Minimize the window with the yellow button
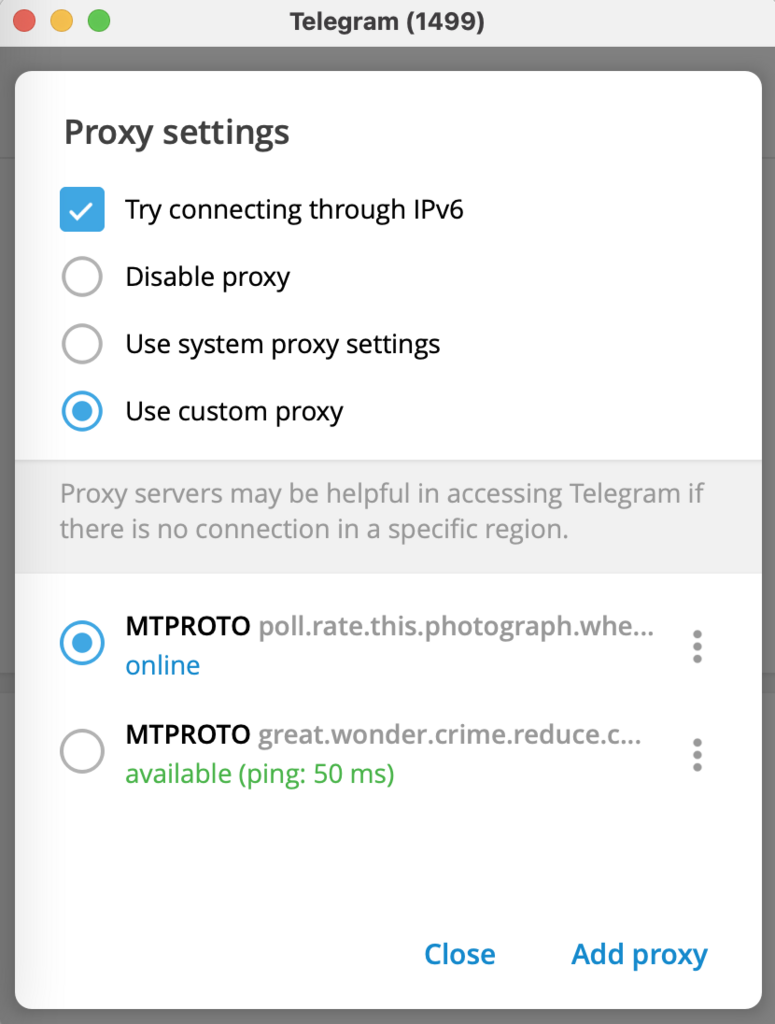Viewport: 775px width, 1024px height. pyautogui.click(x=61, y=21)
